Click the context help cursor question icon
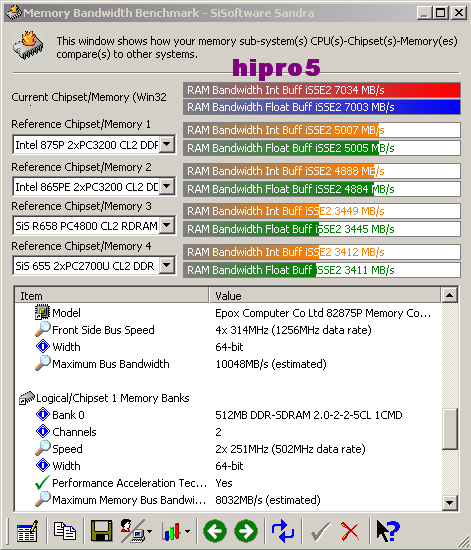The width and height of the screenshot is (471, 550). point(388,531)
